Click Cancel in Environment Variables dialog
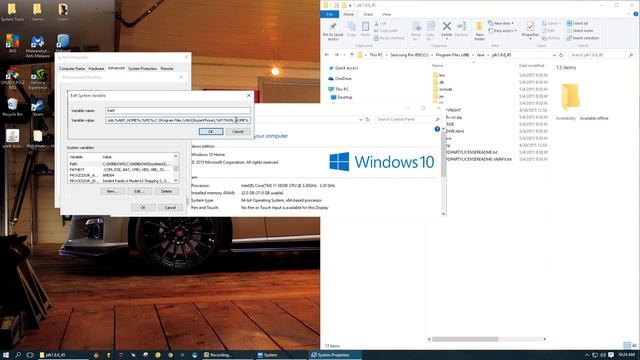Screen dimensions: 640x360 (170, 207)
